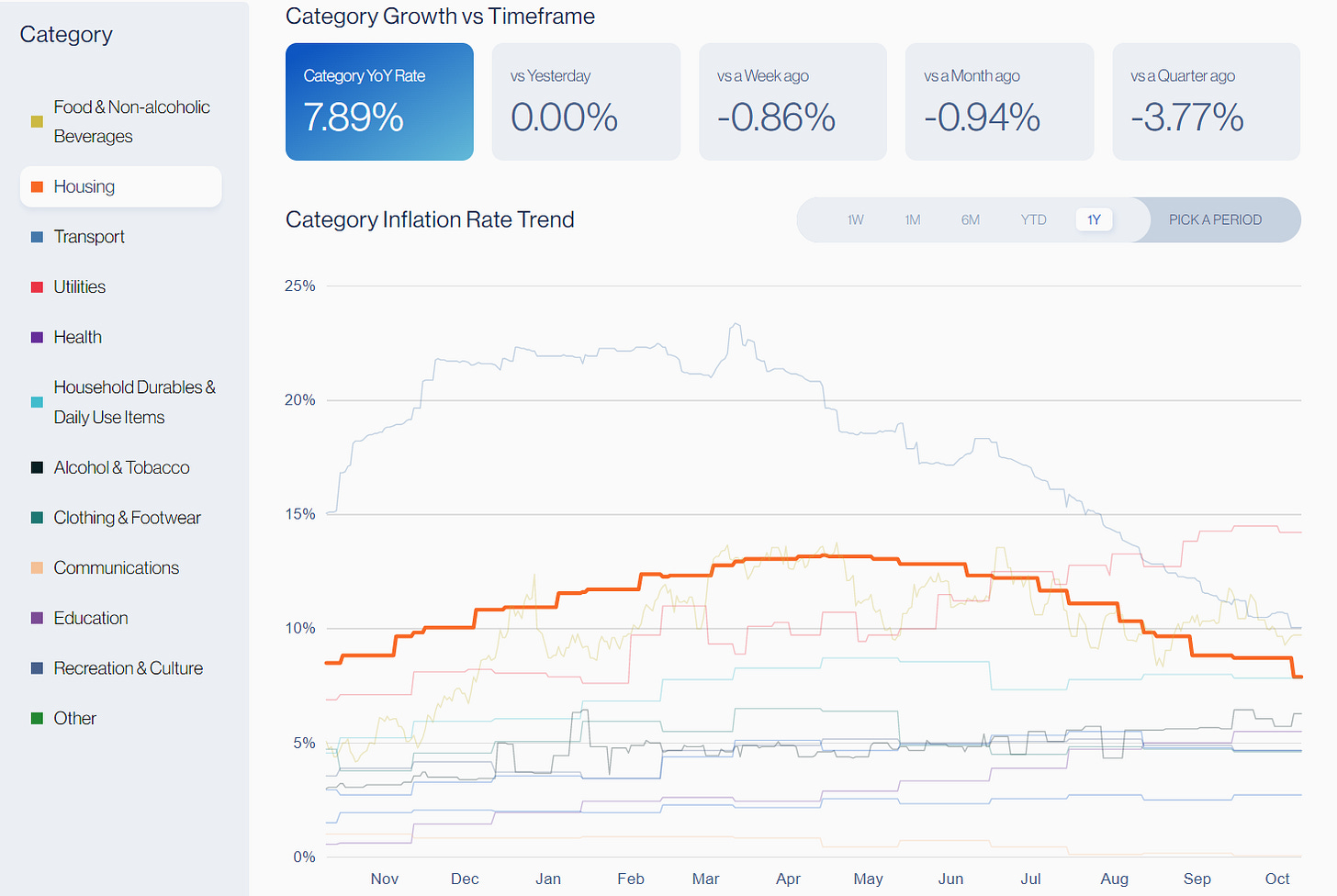Click the 0% y-axis label
The height and width of the screenshot is (896, 1337).
coord(304,857)
